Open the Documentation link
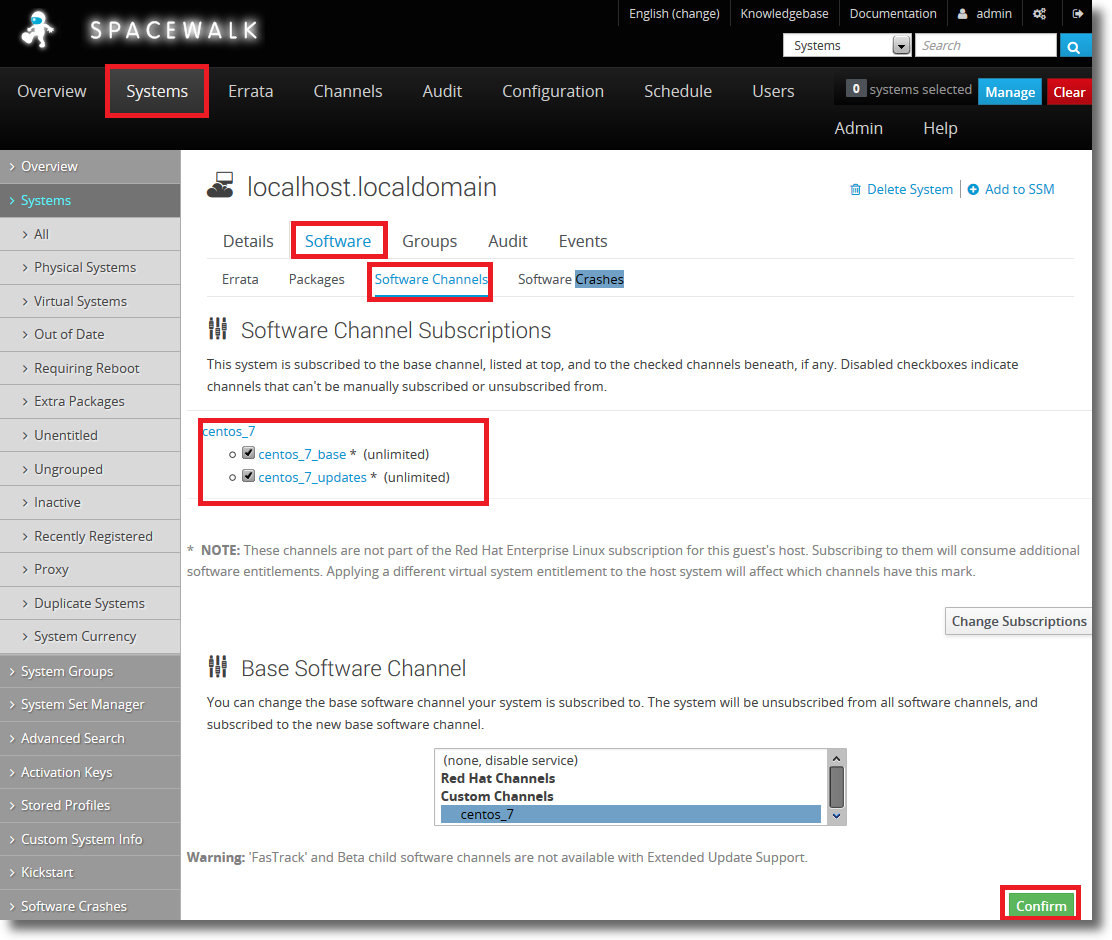Screen dimensions: 1112x940 (x=893, y=13)
